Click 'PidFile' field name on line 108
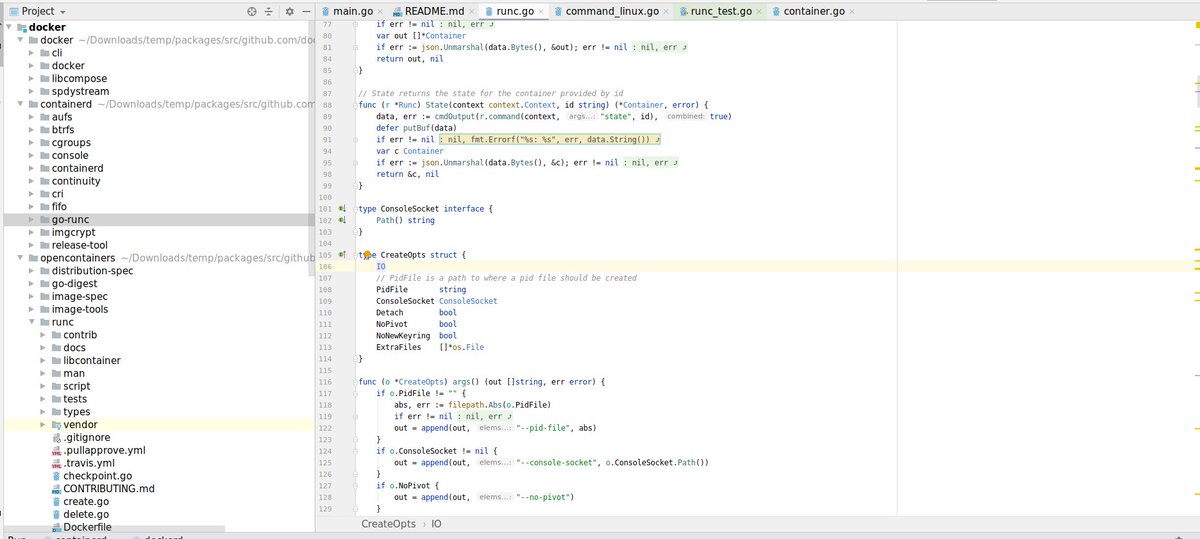The width and height of the screenshot is (1200, 539). [x=392, y=289]
